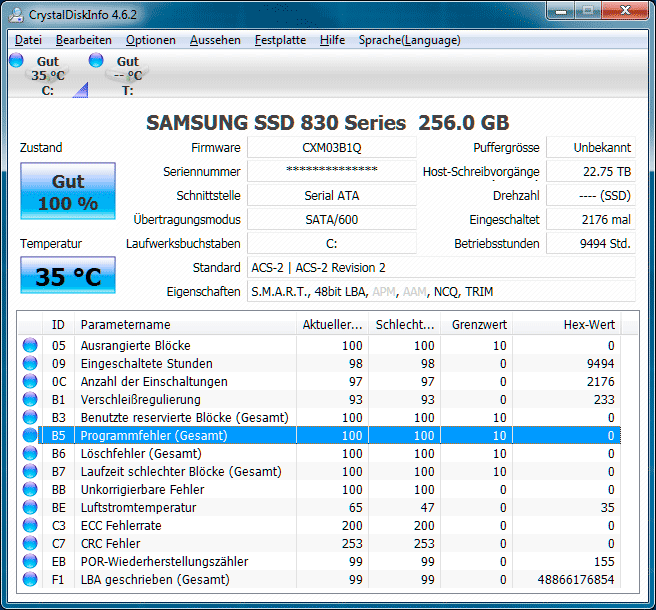This screenshot has height=610, width=656.
Task: Open the Bearbeiten menu
Action: (84, 40)
